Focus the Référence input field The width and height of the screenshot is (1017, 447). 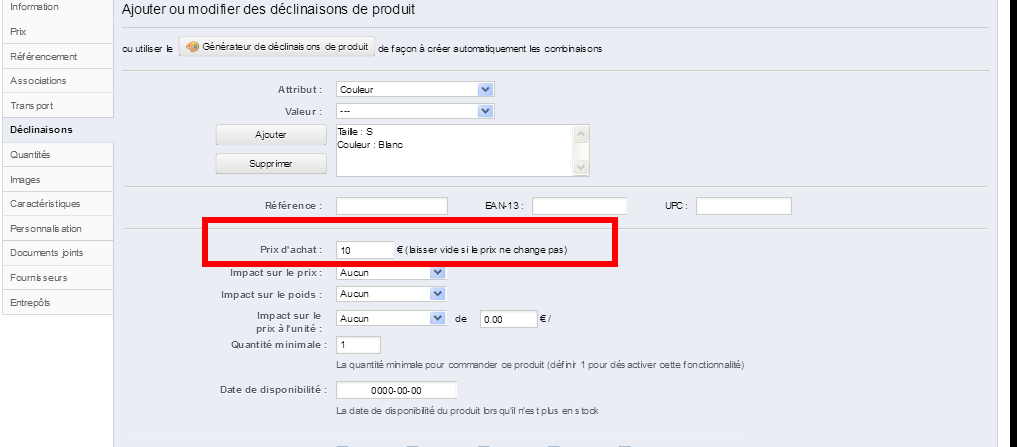(x=392, y=206)
